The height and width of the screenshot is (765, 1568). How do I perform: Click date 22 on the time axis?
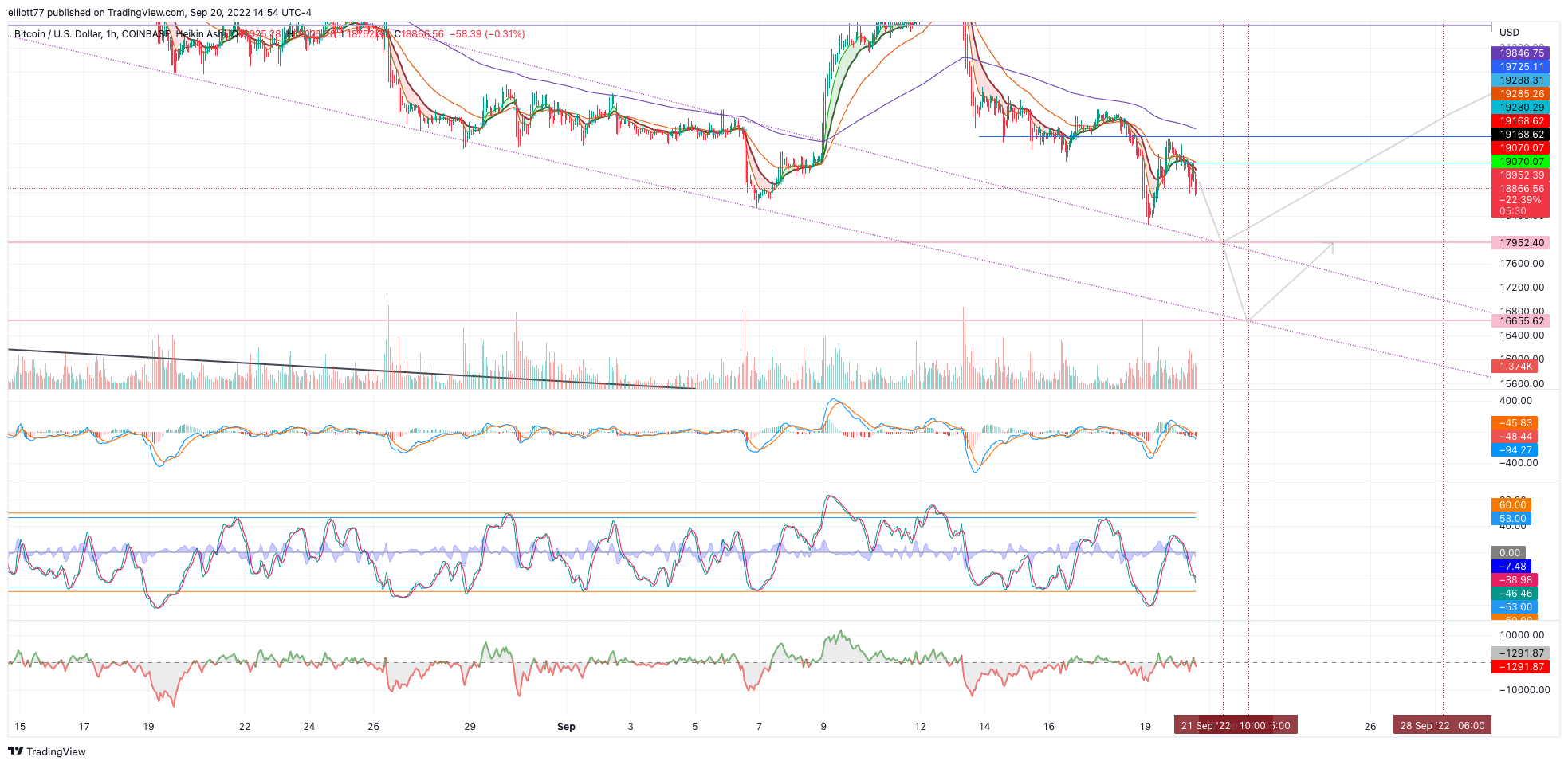pos(245,727)
